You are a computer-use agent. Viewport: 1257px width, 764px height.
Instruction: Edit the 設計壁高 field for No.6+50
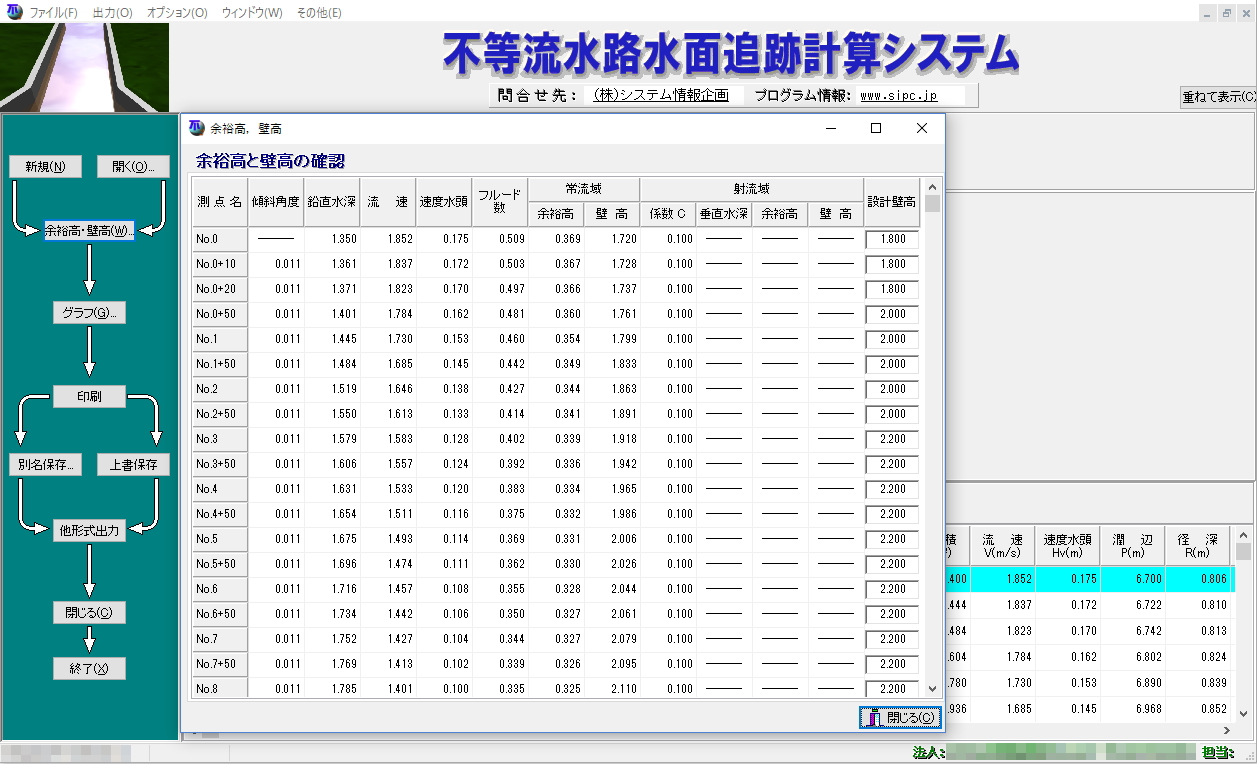point(893,614)
